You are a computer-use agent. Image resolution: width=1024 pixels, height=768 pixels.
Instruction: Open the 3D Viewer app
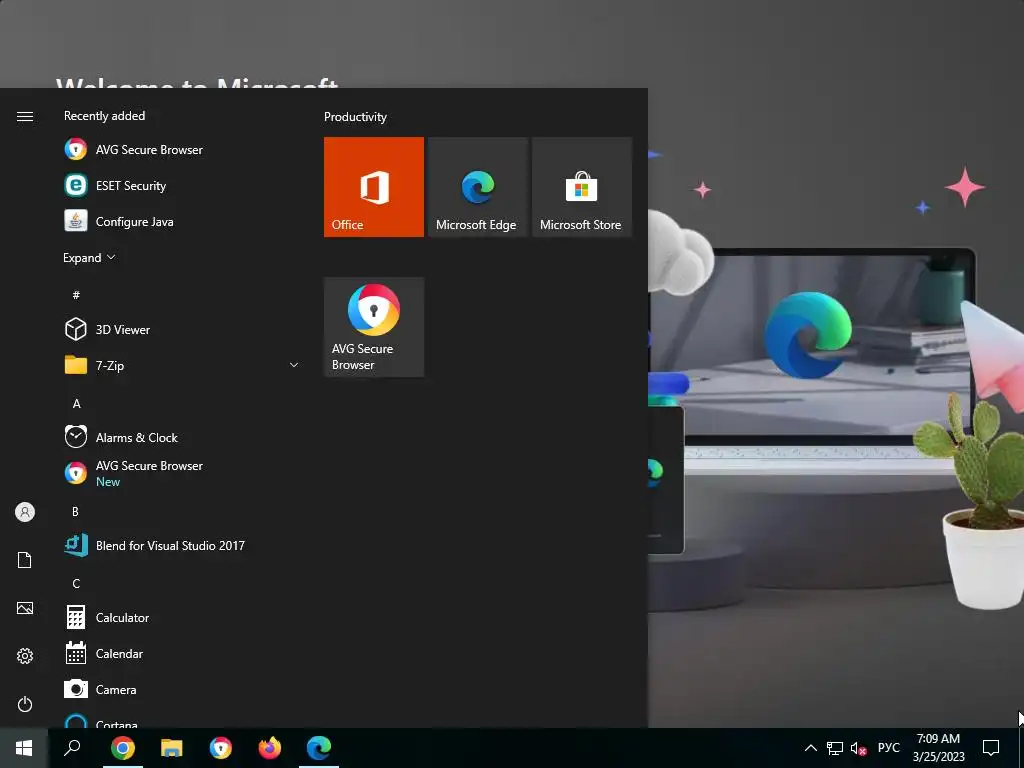click(x=181, y=329)
